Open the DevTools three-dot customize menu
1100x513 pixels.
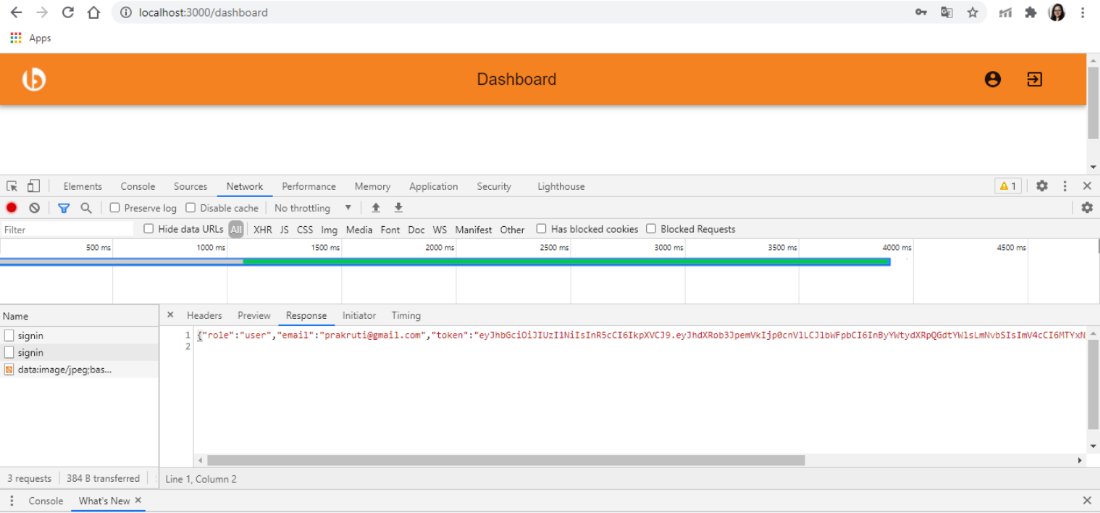point(1065,186)
